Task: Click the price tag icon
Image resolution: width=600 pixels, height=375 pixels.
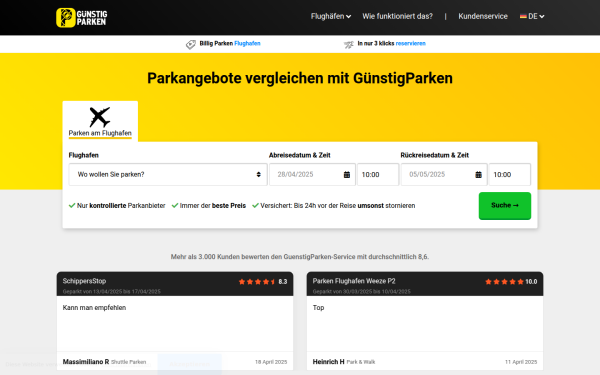Action: (191, 44)
